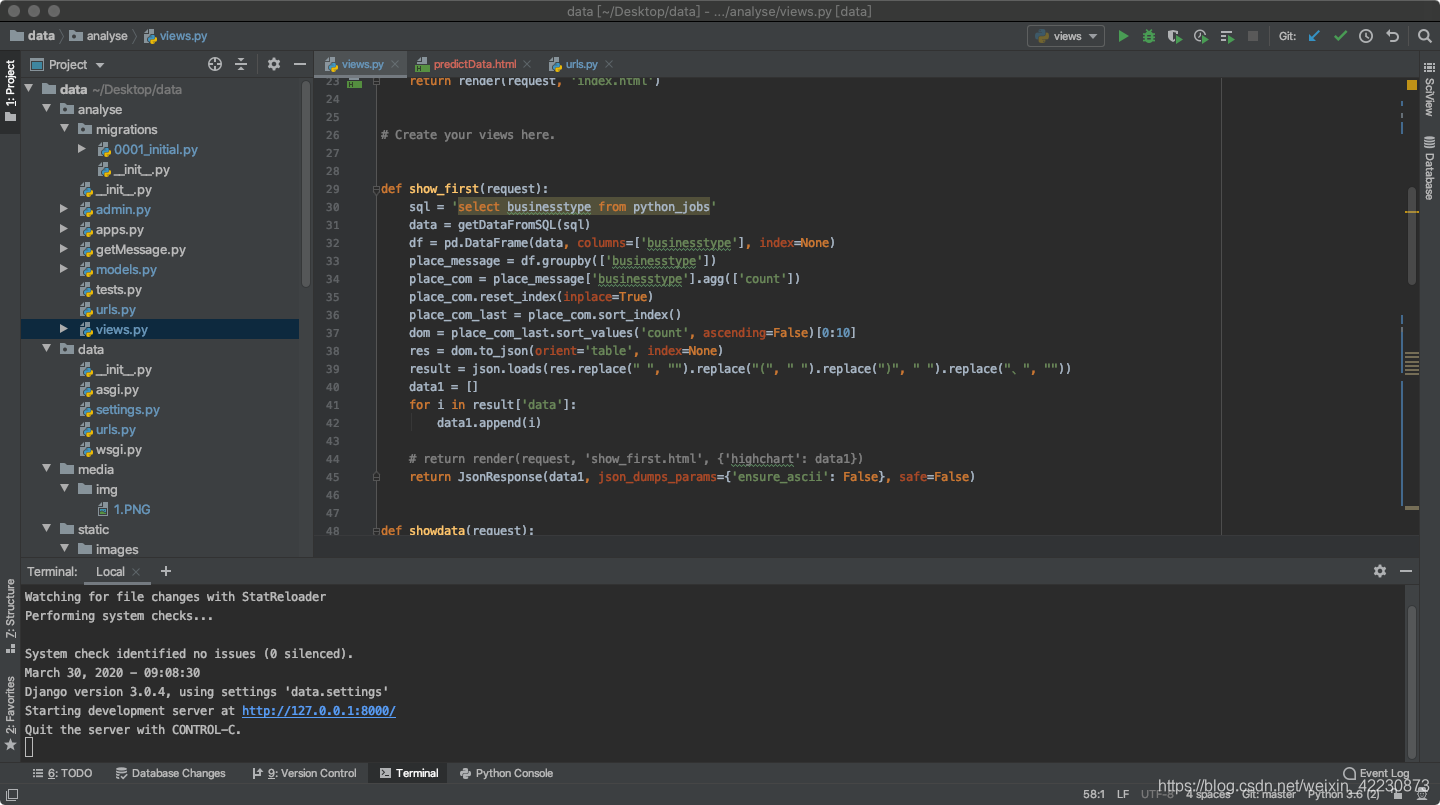Commit changes with Git green checkmark
This screenshot has height=805, width=1440.
[1340, 36]
